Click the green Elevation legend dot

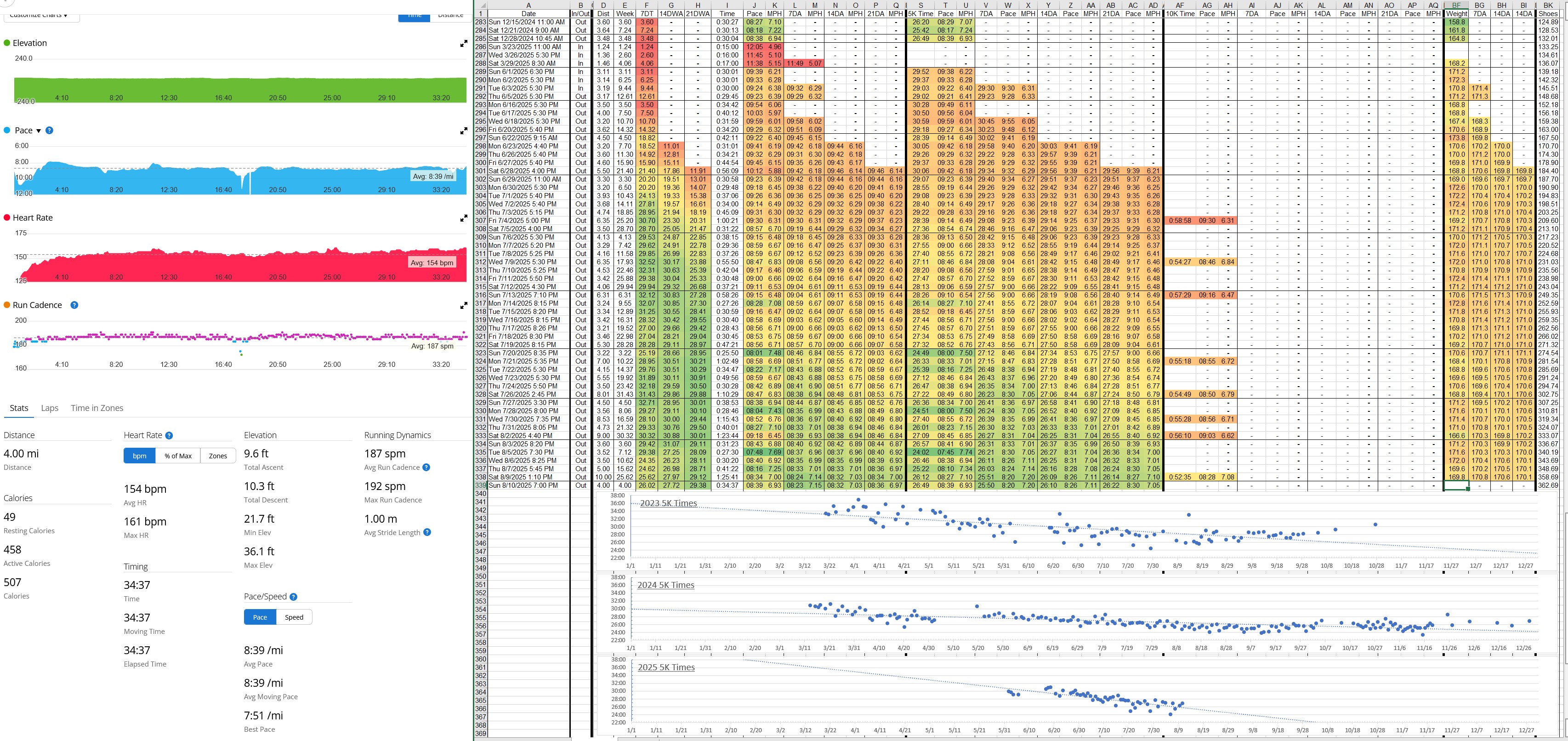(7, 43)
